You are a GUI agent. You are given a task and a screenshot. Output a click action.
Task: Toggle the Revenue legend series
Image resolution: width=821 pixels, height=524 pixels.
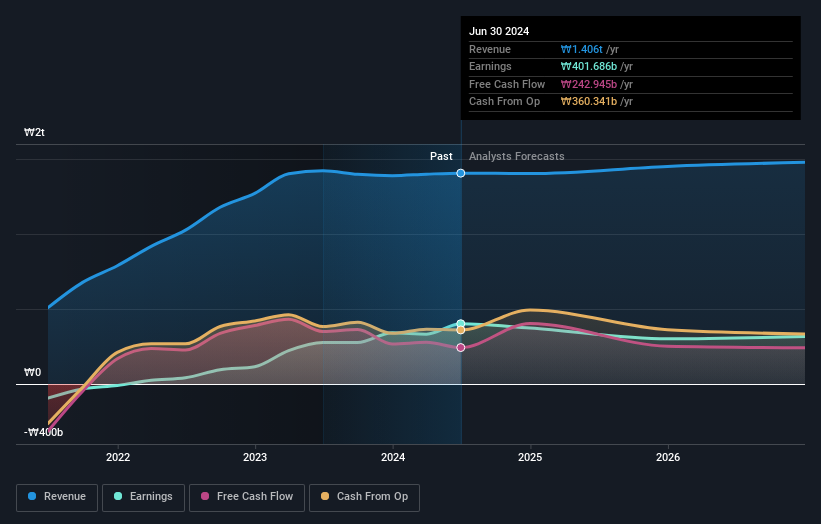point(57,497)
